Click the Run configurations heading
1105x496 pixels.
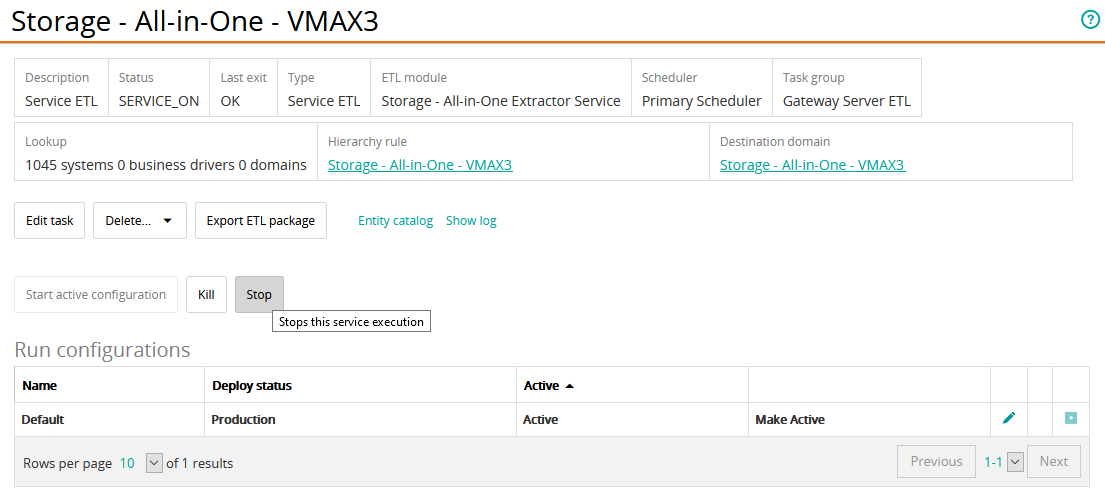coord(102,349)
